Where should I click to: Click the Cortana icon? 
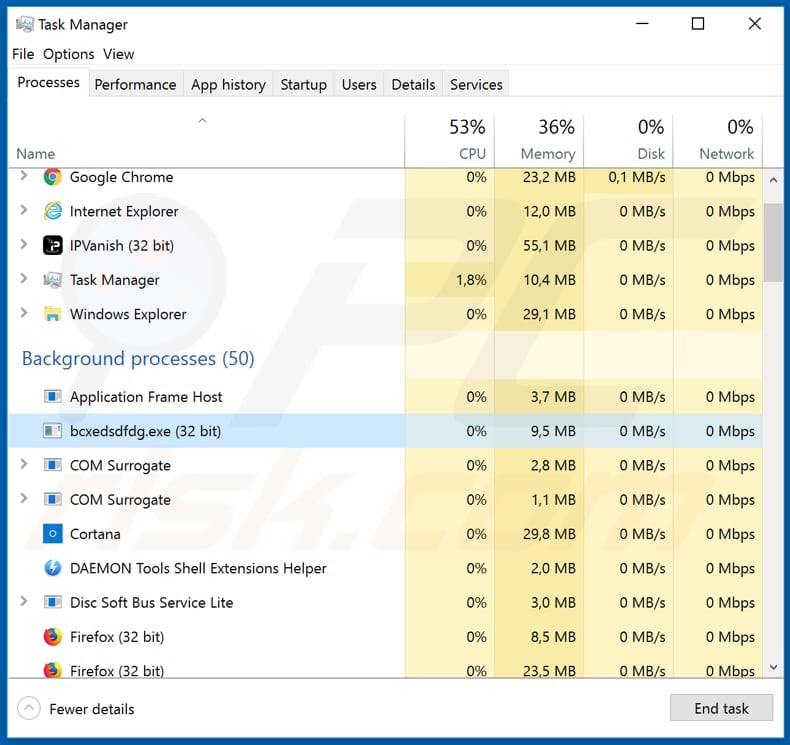52,534
